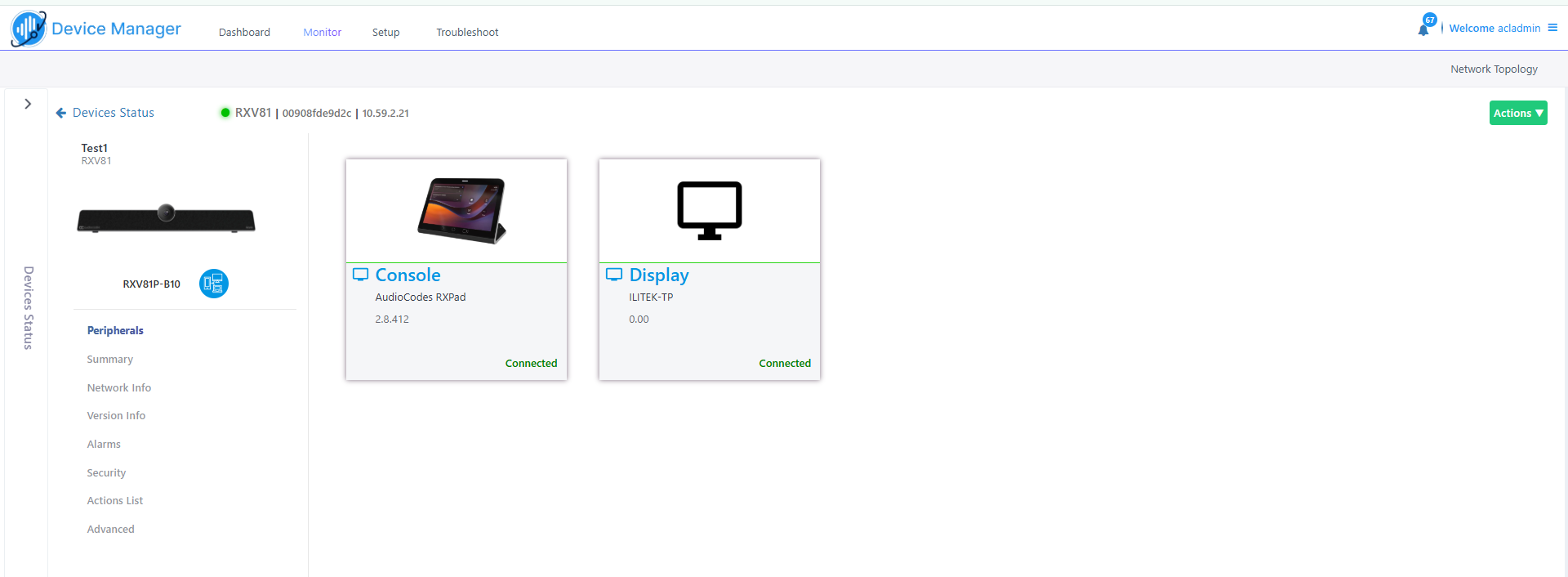Click the back arrow next to Devices Status
This screenshot has height=577, width=1568.
(61, 113)
